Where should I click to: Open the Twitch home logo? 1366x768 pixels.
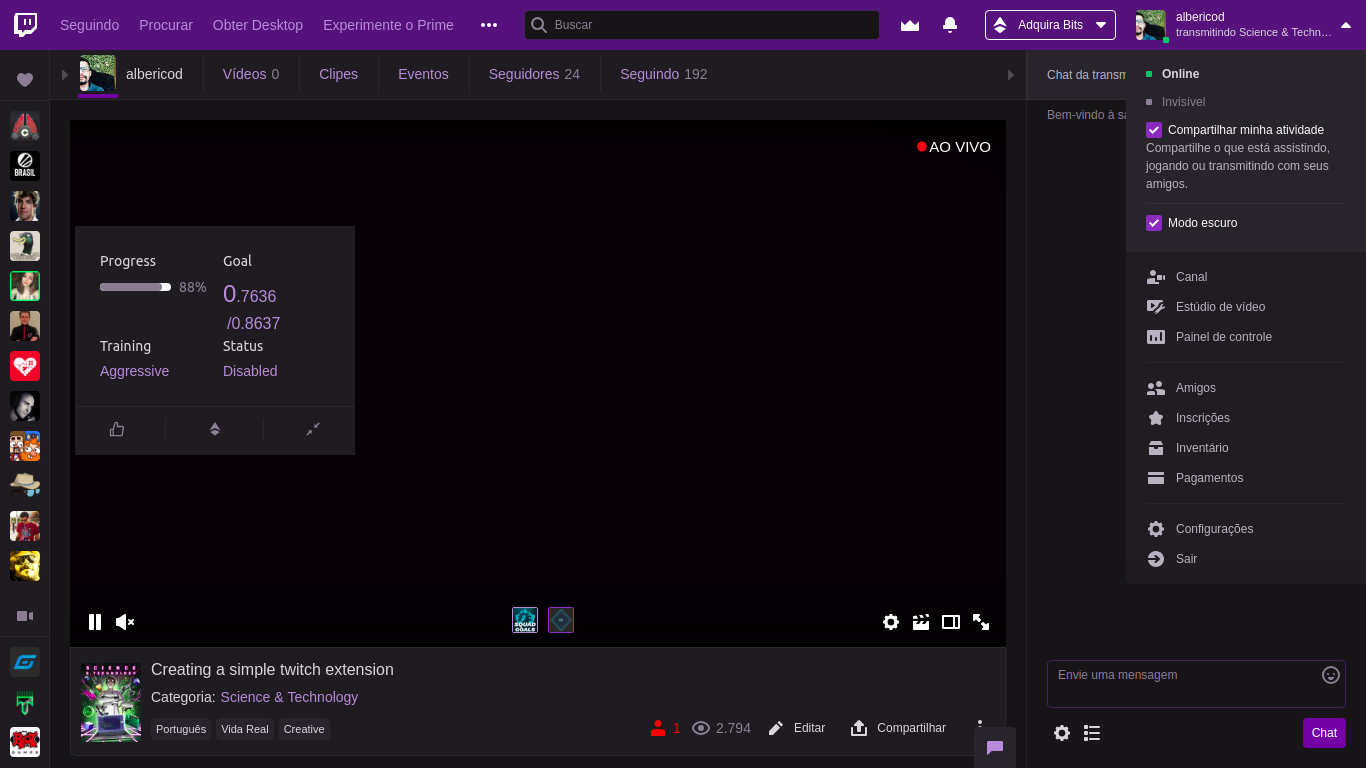click(25, 25)
